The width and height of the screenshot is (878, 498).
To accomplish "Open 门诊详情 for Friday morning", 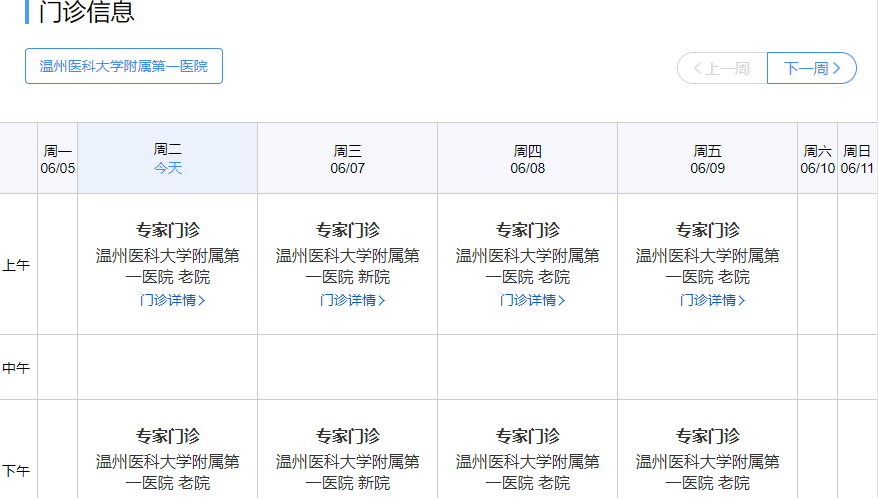I will tap(708, 300).
